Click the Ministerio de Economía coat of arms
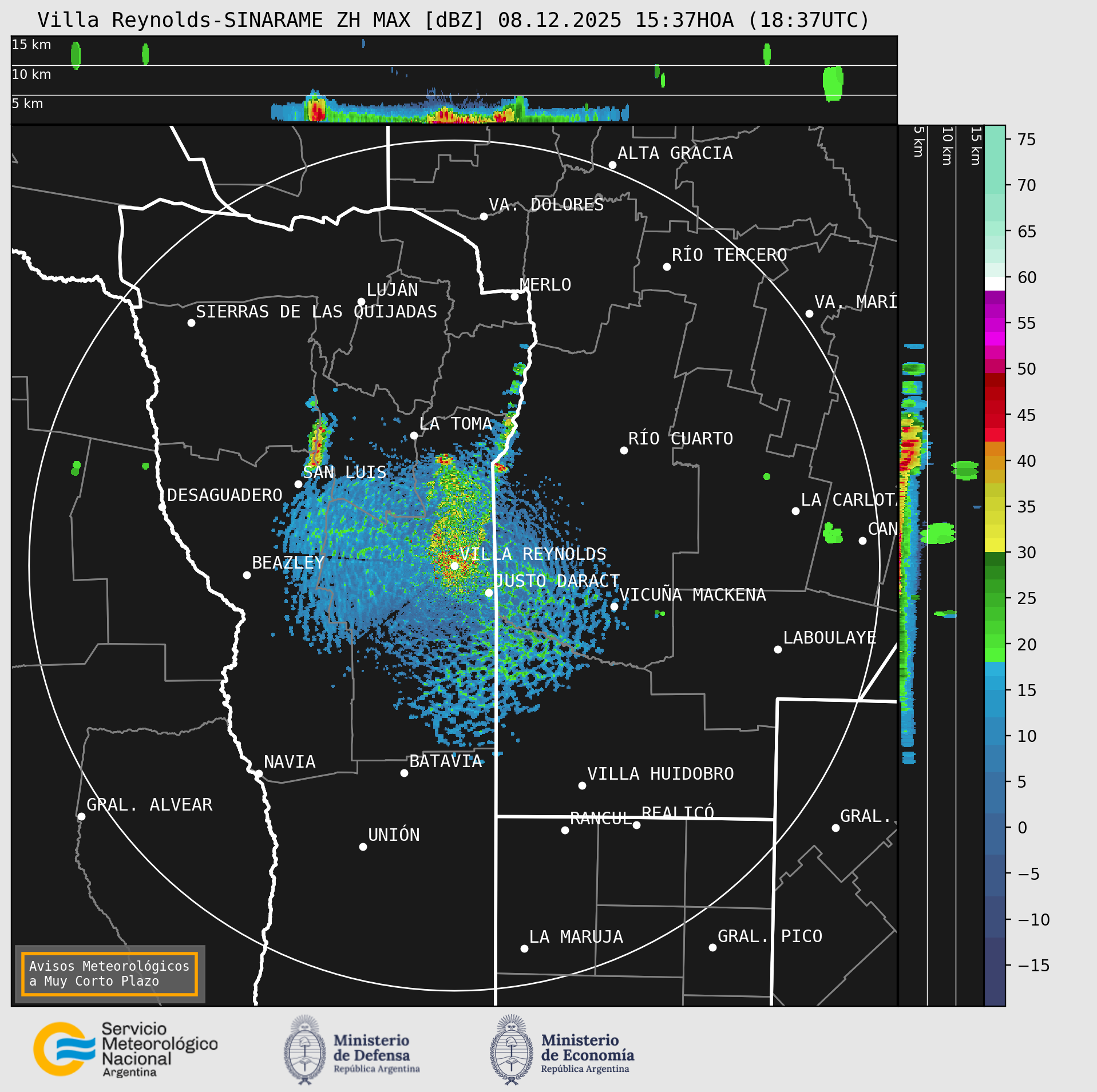 (x=512, y=1050)
